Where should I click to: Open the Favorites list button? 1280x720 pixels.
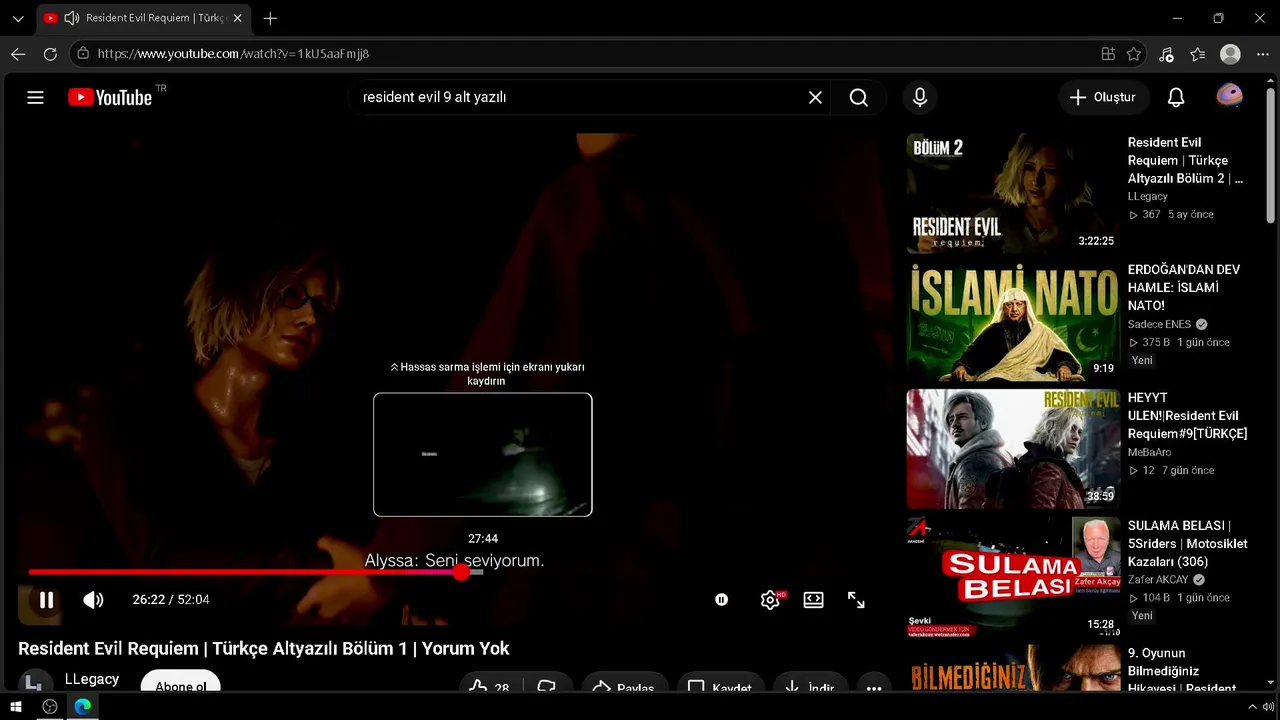[x=1198, y=54]
